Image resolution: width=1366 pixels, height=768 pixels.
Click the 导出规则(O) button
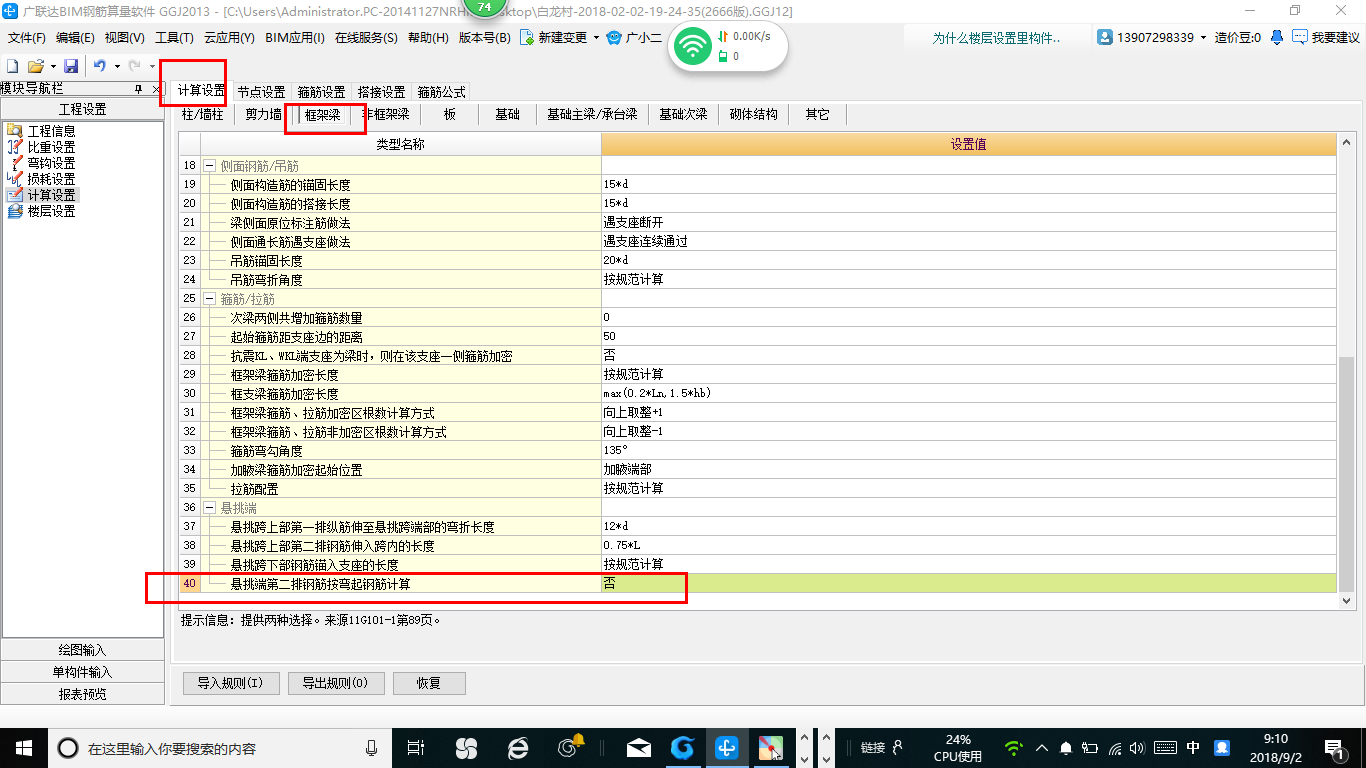point(335,684)
